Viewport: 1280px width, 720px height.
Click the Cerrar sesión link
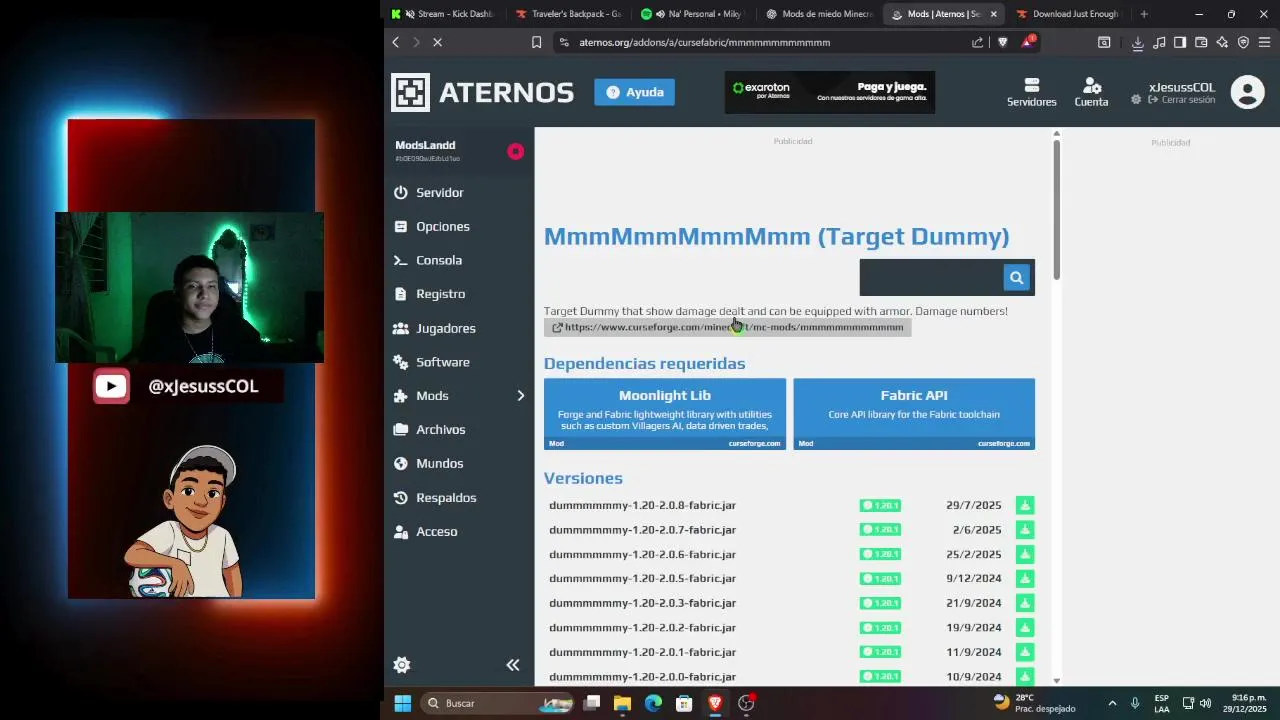click(x=1182, y=100)
